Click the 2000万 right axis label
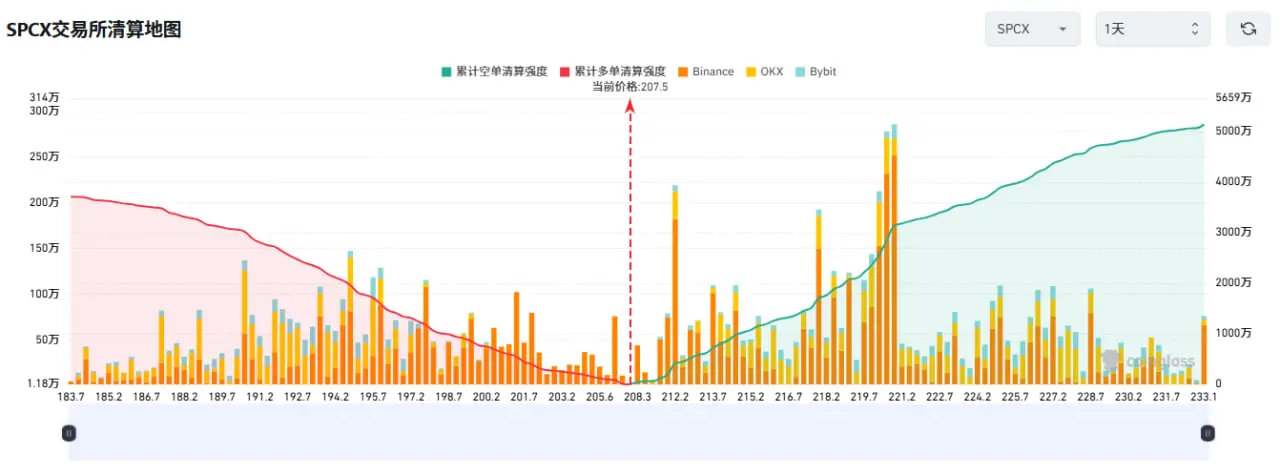Viewport: 1280px width, 474px height. (x=1233, y=283)
